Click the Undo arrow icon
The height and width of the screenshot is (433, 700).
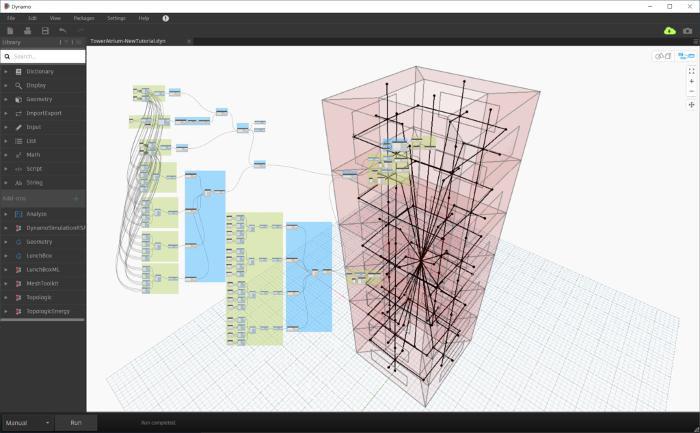62,30
